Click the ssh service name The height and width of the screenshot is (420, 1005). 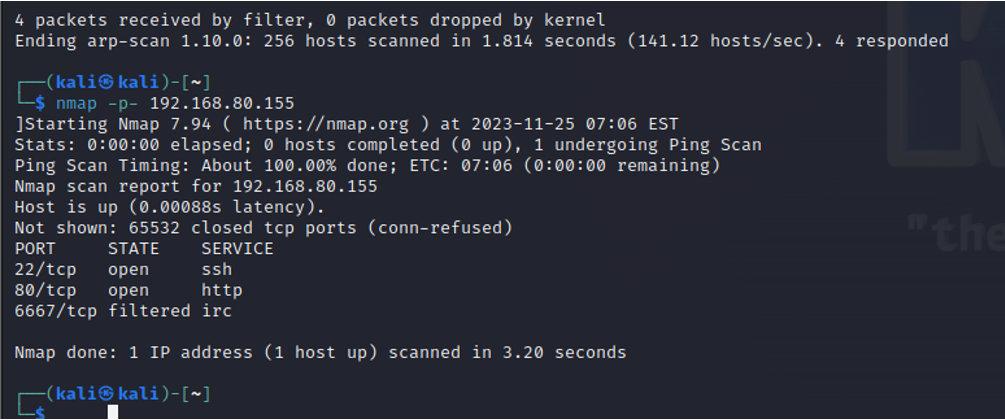tap(217, 269)
